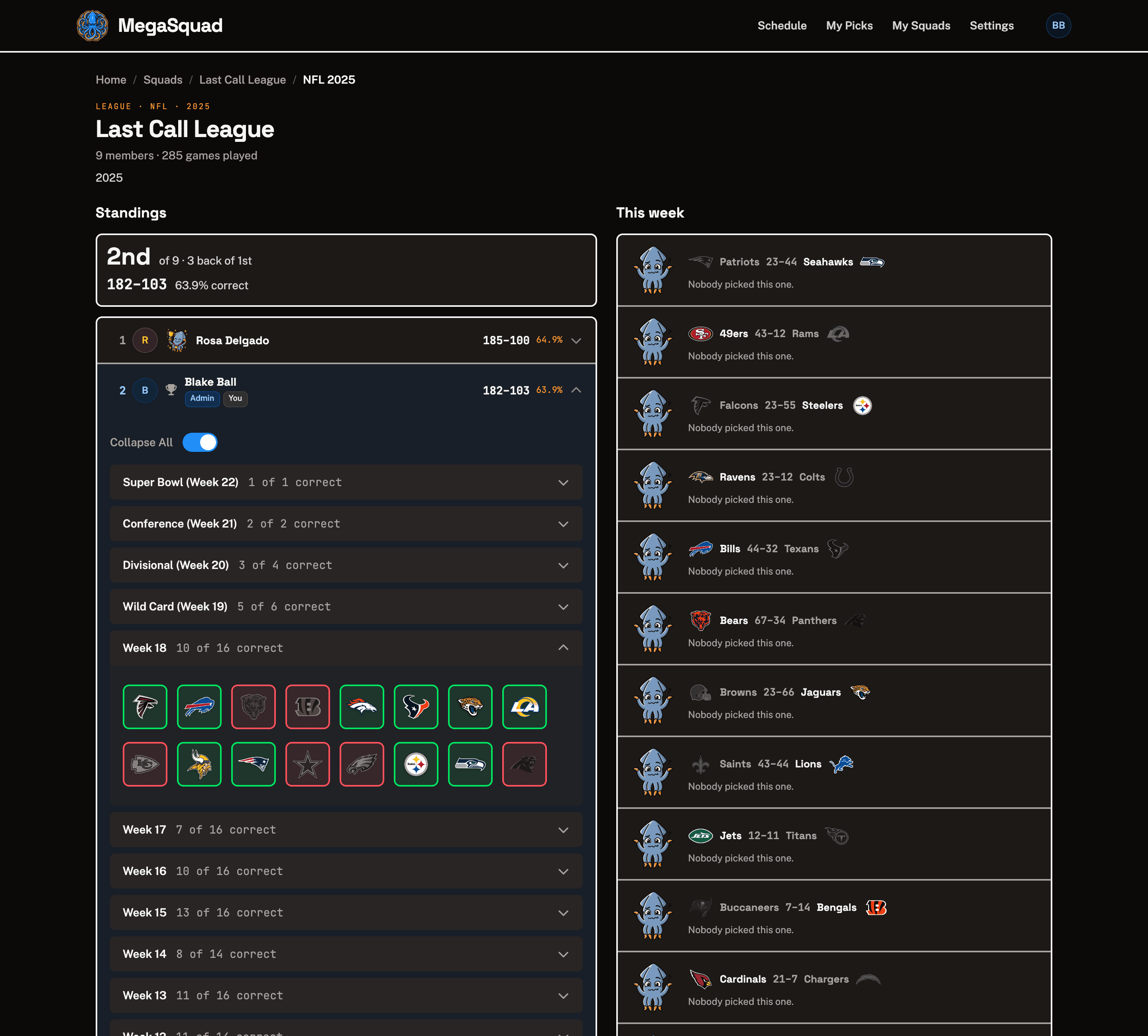Click the Denver Broncos pick tile
The image size is (1148, 1036).
pyautogui.click(x=362, y=706)
